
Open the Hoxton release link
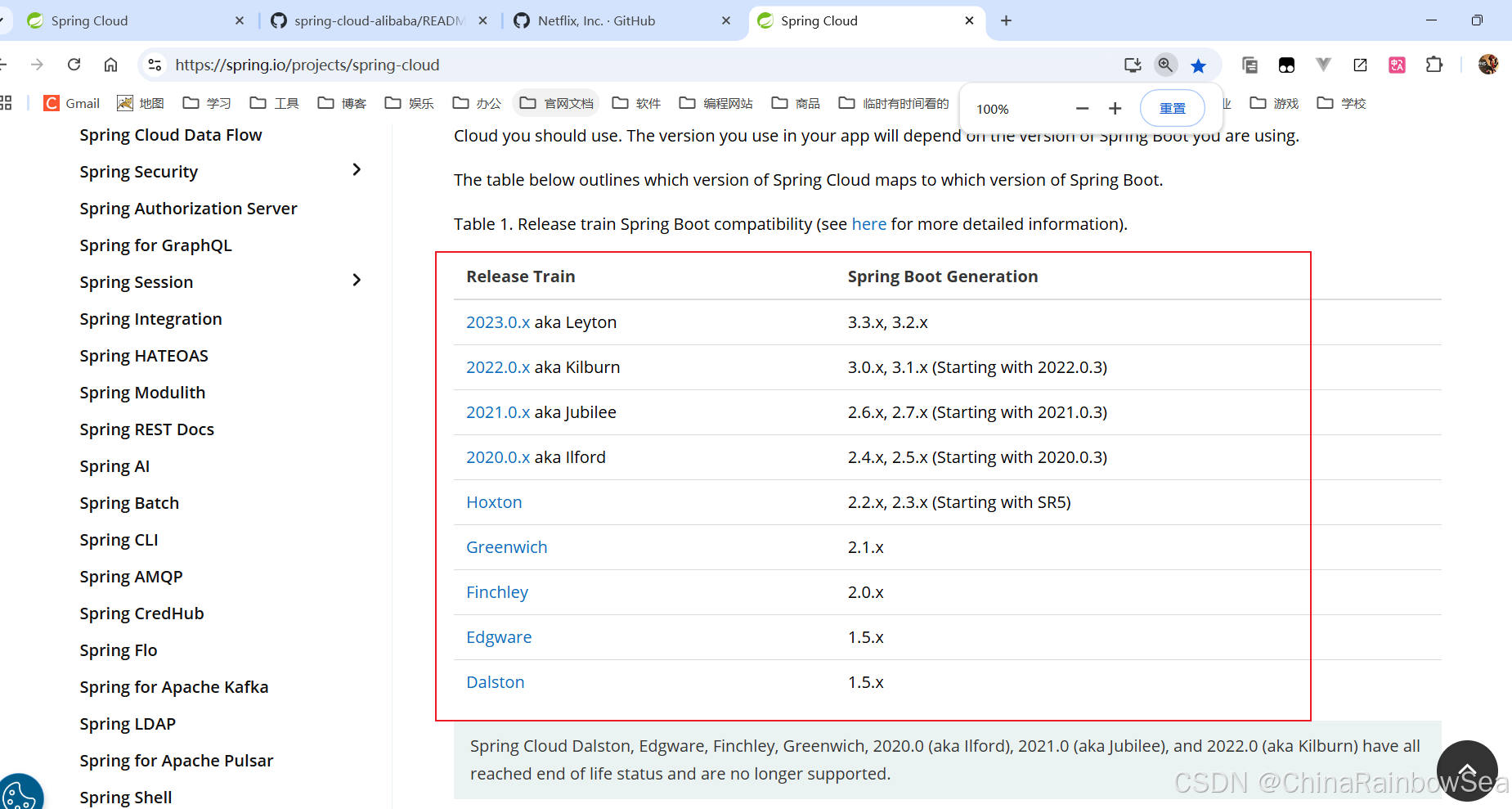[x=494, y=502]
